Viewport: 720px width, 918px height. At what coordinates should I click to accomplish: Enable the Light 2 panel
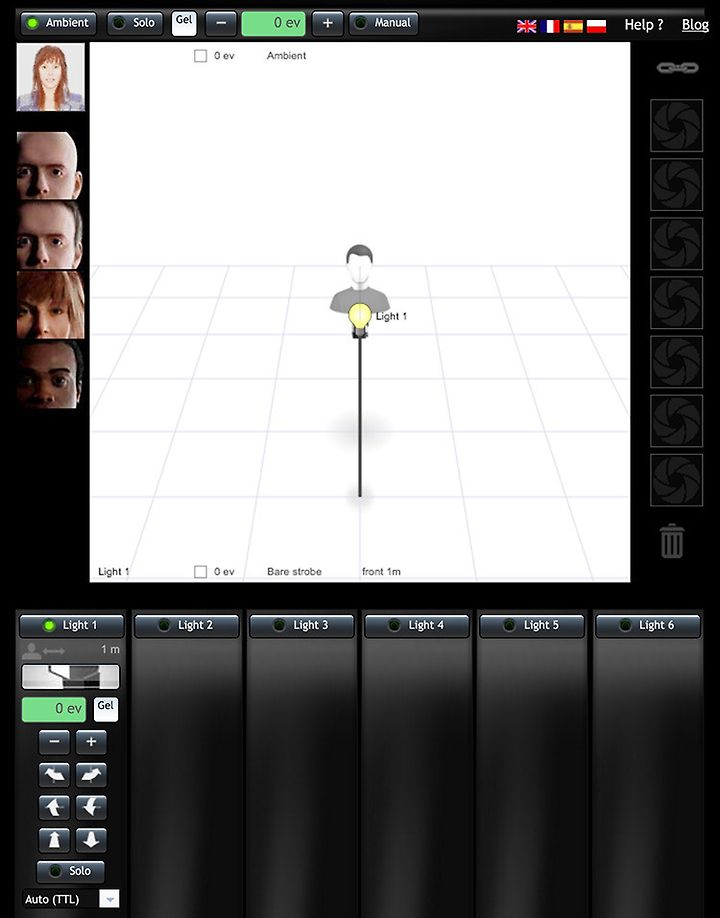187,625
